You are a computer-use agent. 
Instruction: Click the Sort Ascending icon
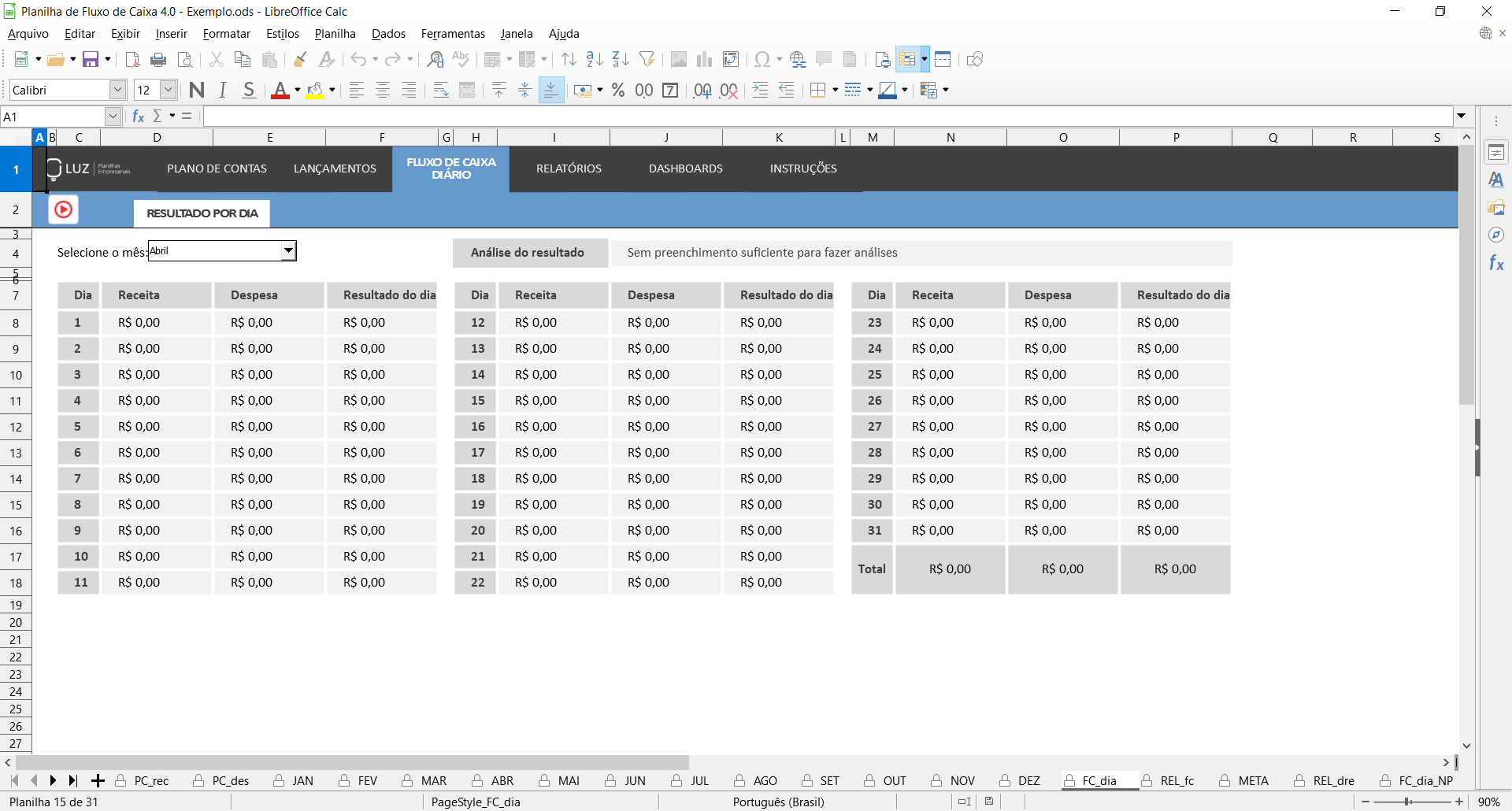tap(595, 60)
